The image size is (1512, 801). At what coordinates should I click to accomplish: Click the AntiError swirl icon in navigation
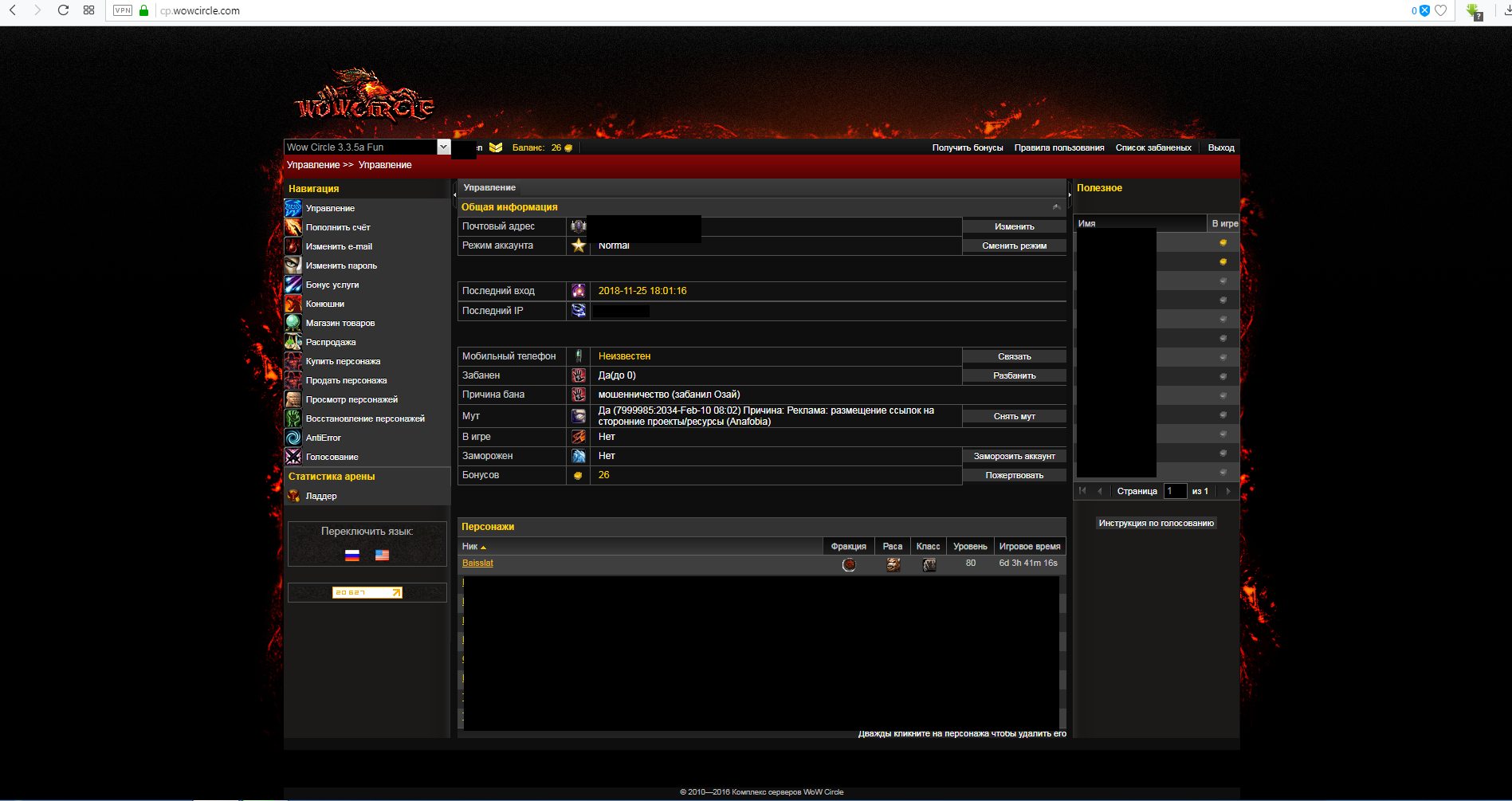[x=293, y=438]
